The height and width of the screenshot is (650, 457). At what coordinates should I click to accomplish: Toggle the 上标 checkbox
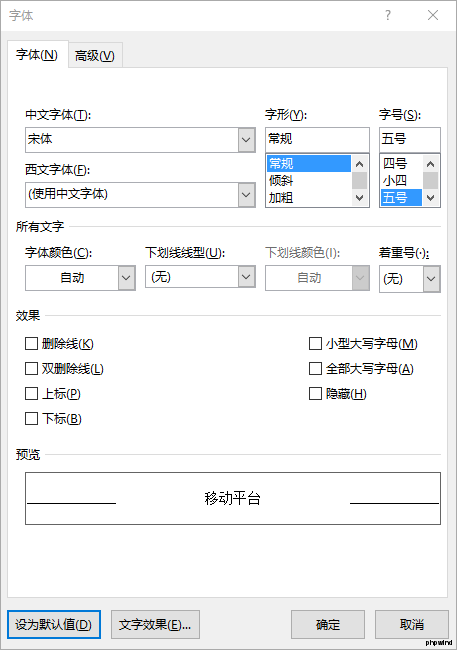pos(32,393)
